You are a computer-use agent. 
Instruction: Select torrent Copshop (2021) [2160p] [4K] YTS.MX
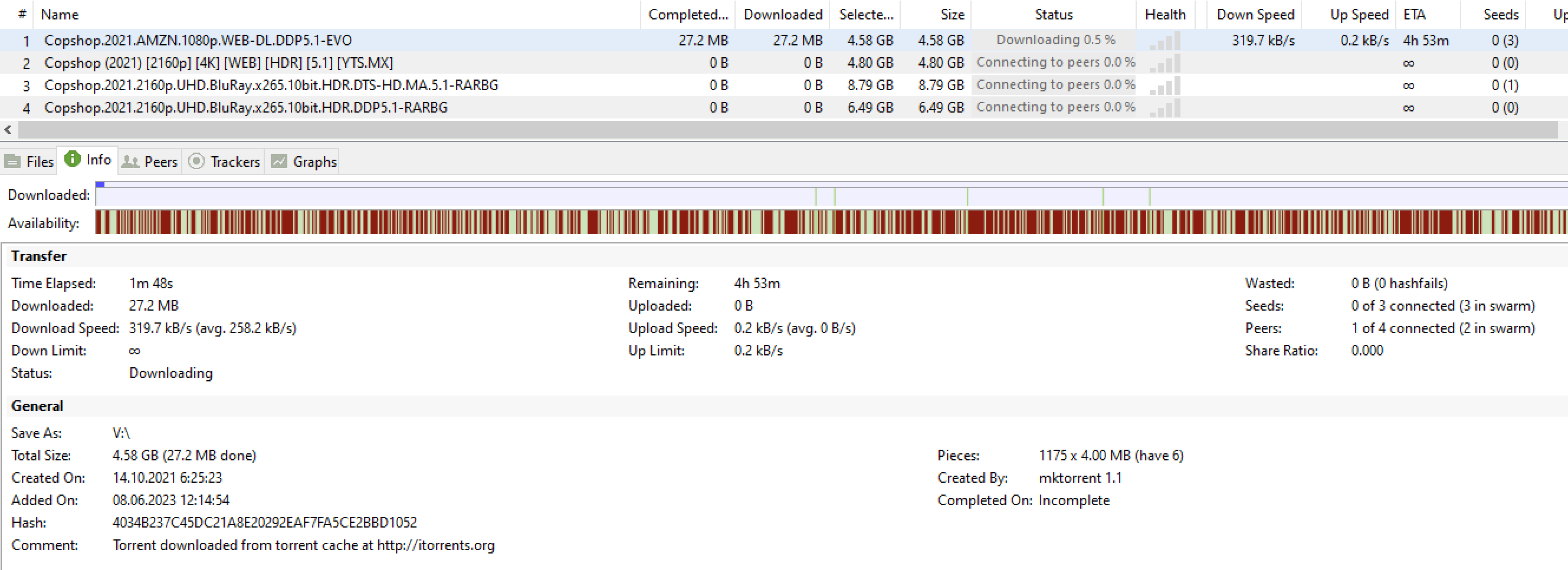[218, 63]
